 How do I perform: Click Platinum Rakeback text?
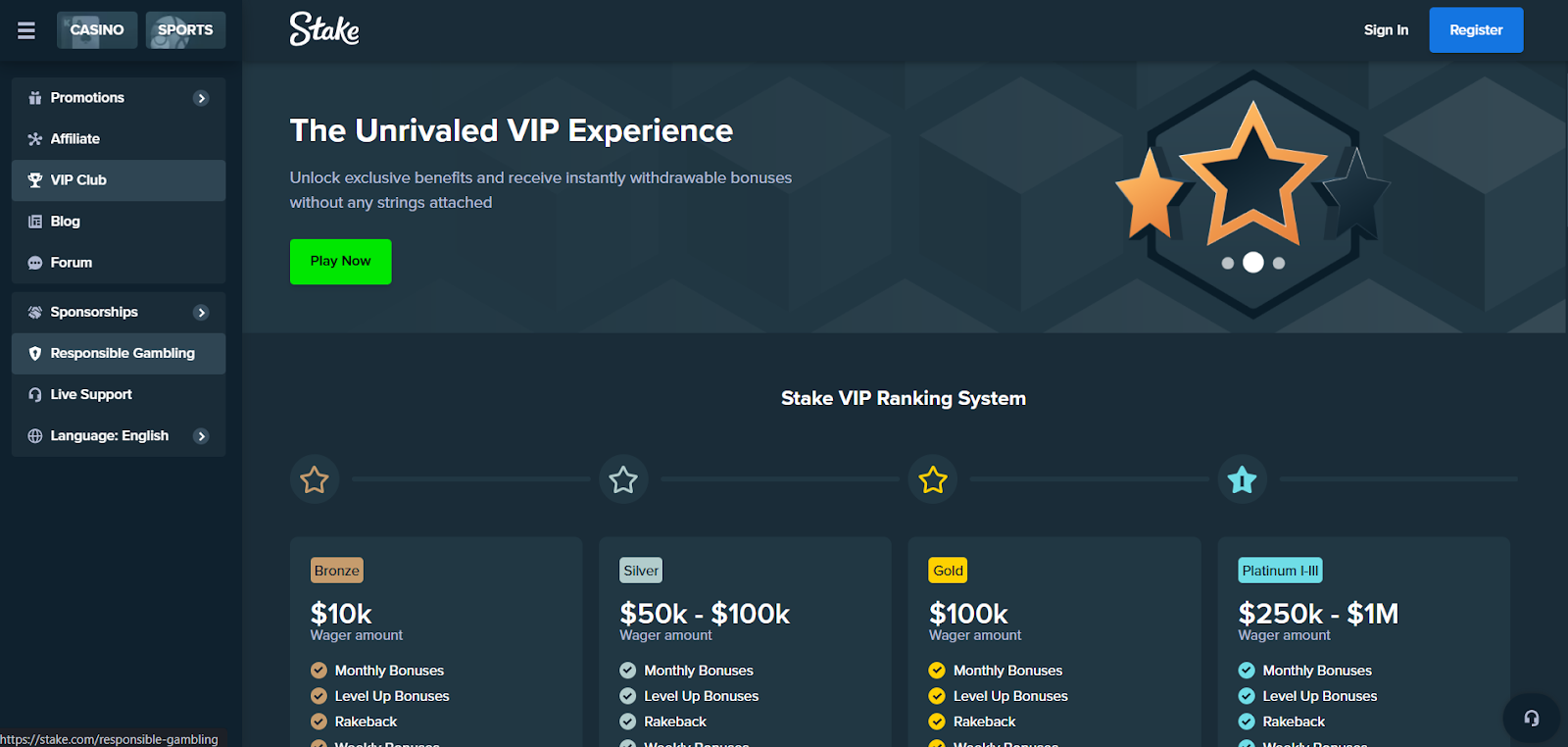(x=1294, y=722)
